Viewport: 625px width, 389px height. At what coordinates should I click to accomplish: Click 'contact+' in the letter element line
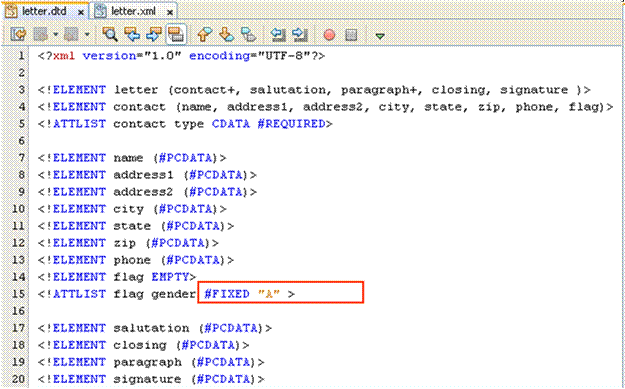click(205, 90)
